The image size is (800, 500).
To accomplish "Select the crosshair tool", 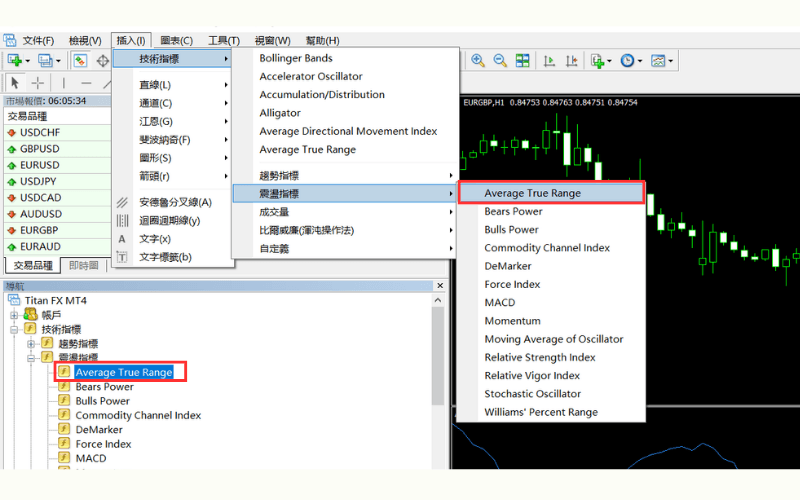I will click(x=38, y=83).
